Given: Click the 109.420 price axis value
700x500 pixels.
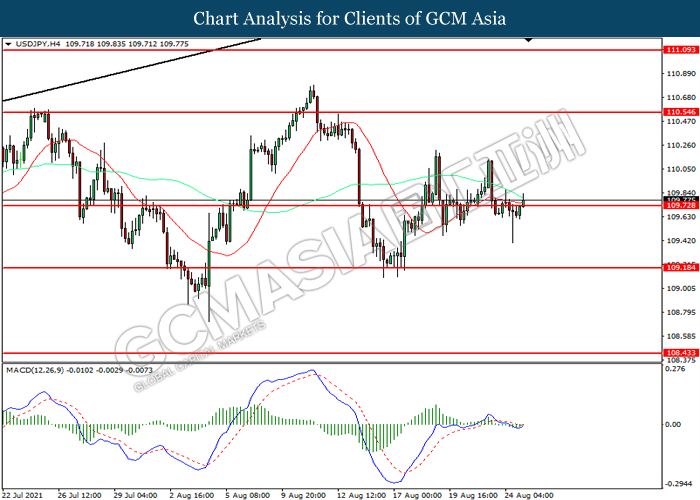Looking at the screenshot, I should (x=681, y=241).
